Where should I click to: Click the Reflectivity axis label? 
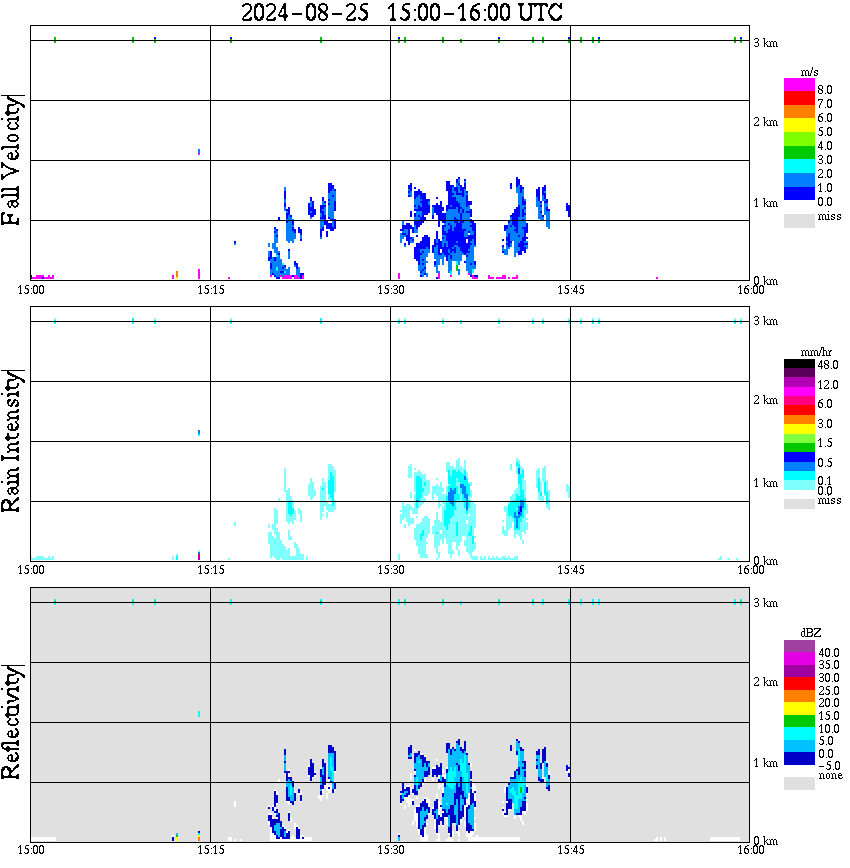point(12,722)
